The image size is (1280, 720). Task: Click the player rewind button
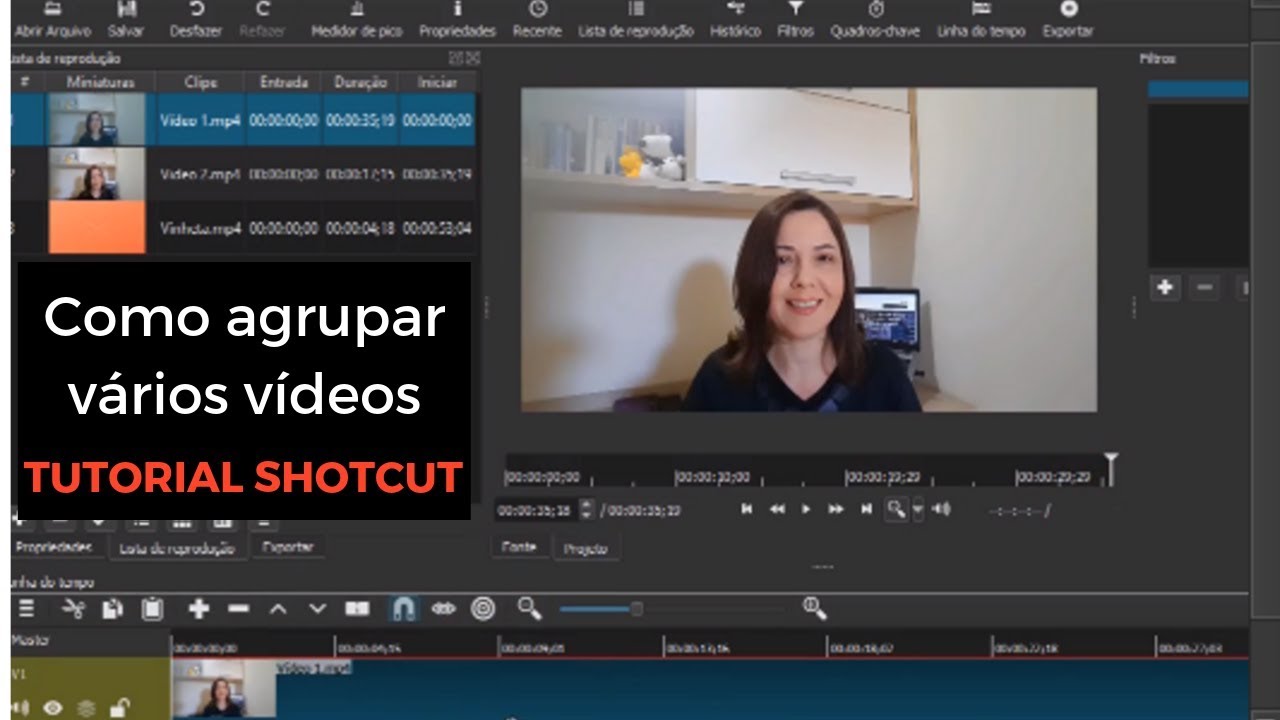pos(777,509)
